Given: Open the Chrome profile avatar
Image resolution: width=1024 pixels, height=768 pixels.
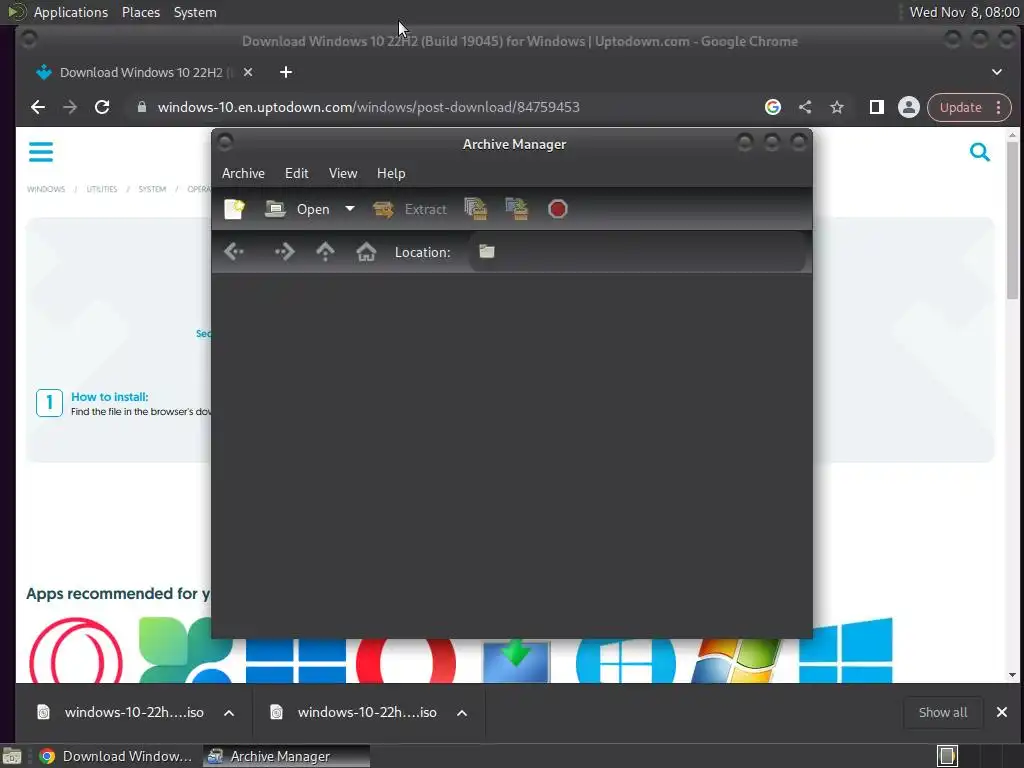Looking at the screenshot, I should pos(908,107).
